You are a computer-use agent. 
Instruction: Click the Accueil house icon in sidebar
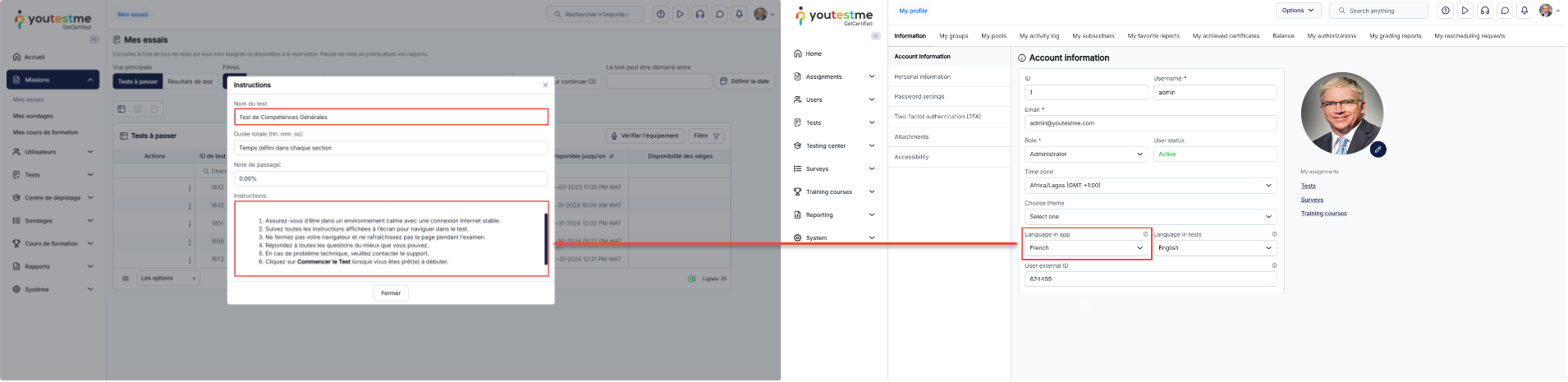pos(16,57)
